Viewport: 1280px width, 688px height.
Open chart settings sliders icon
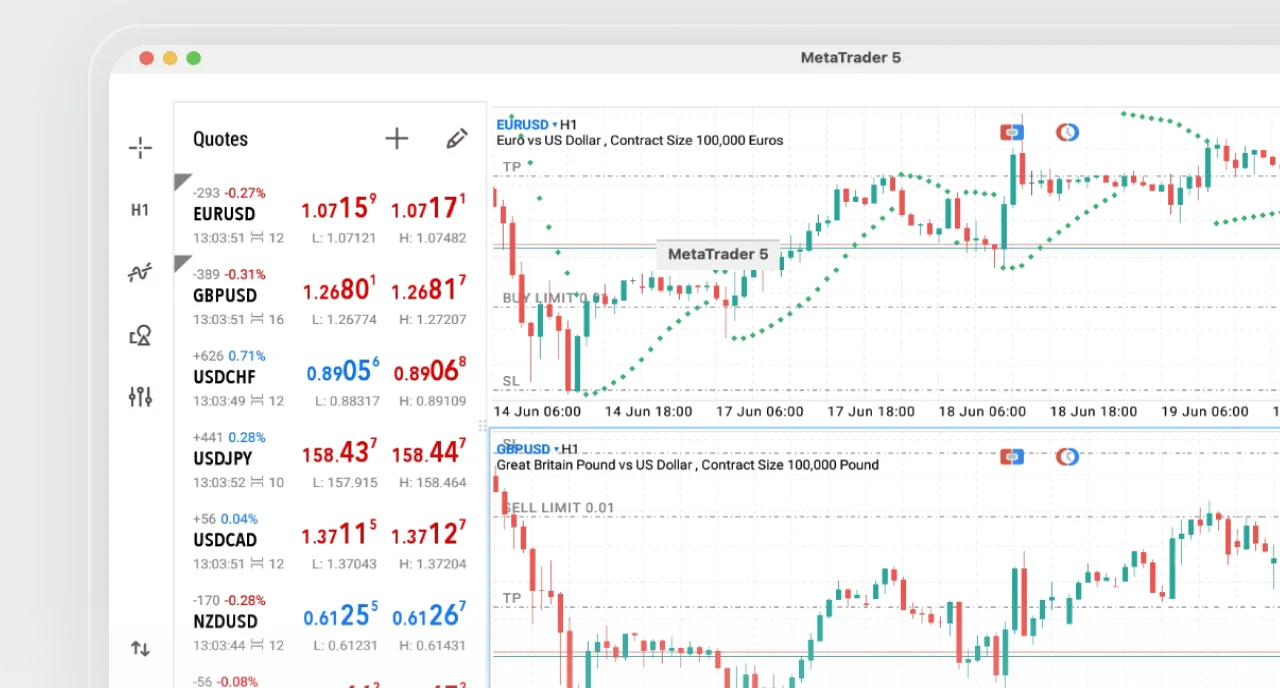click(x=140, y=397)
